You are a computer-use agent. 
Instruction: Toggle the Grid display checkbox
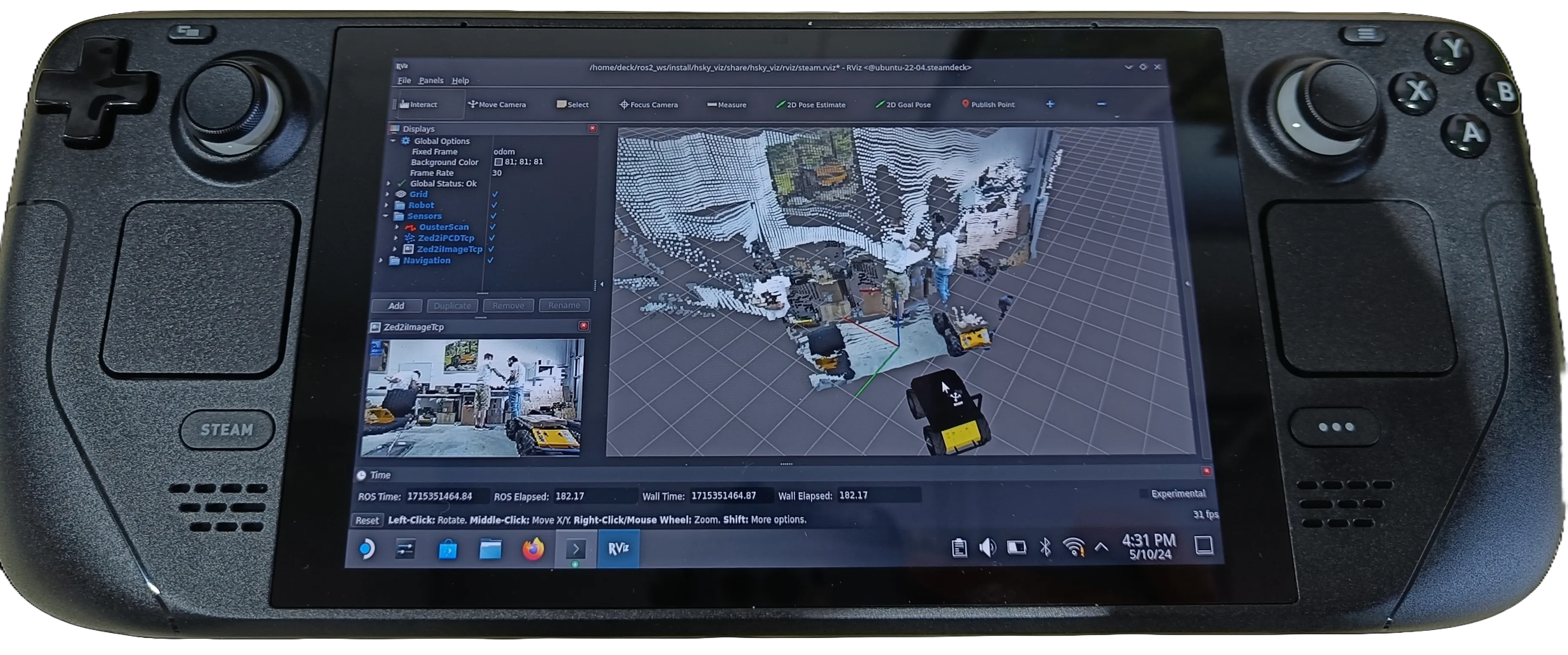click(x=495, y=194)
